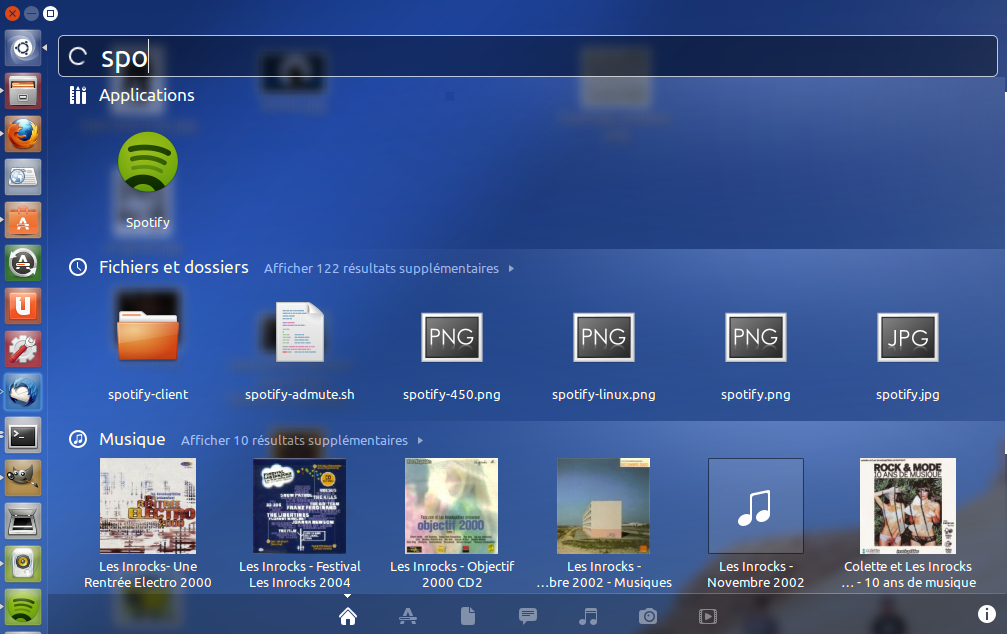Open Les Inrocks Festival 2004 album
1007x634 pixels.
(x=300, y=506)
